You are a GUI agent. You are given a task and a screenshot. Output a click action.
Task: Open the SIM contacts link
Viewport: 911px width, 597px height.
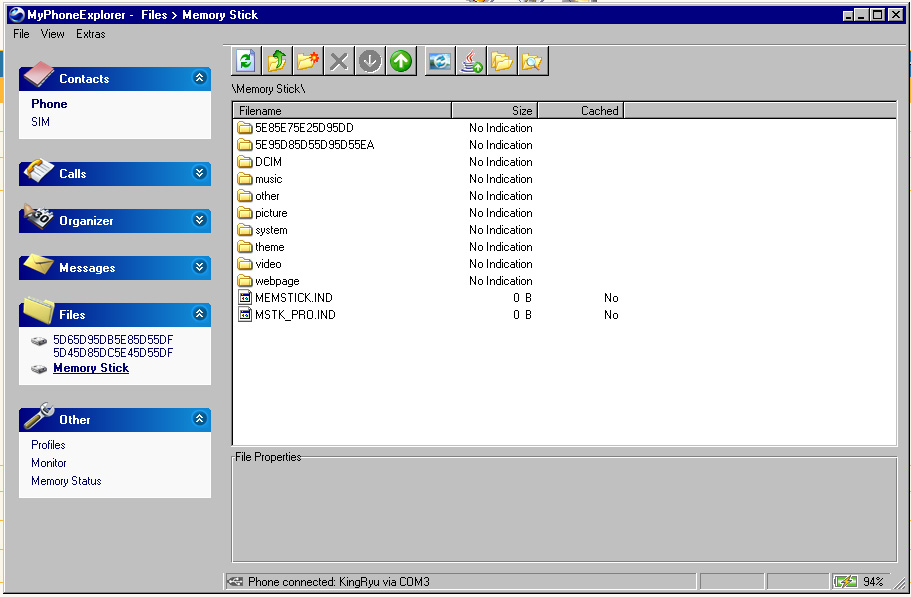(x=40, y=122)
